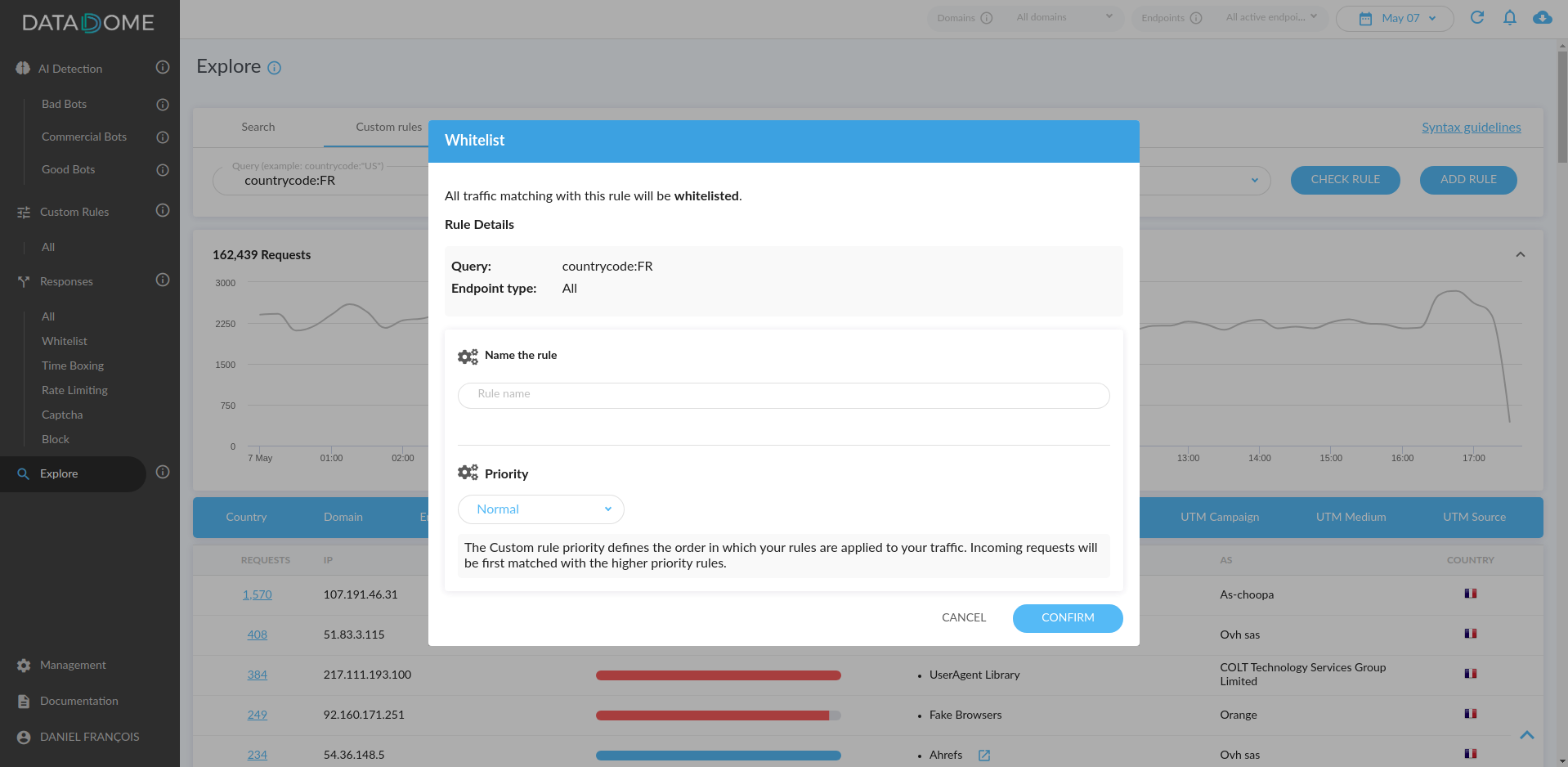Collapse the requests chart panel

1521,254
